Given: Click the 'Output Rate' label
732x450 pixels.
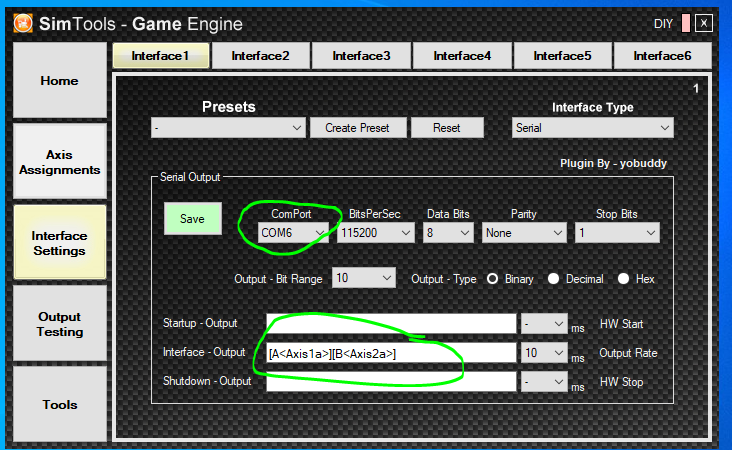Looking at the screenshot, I should (x=628, y=353).
